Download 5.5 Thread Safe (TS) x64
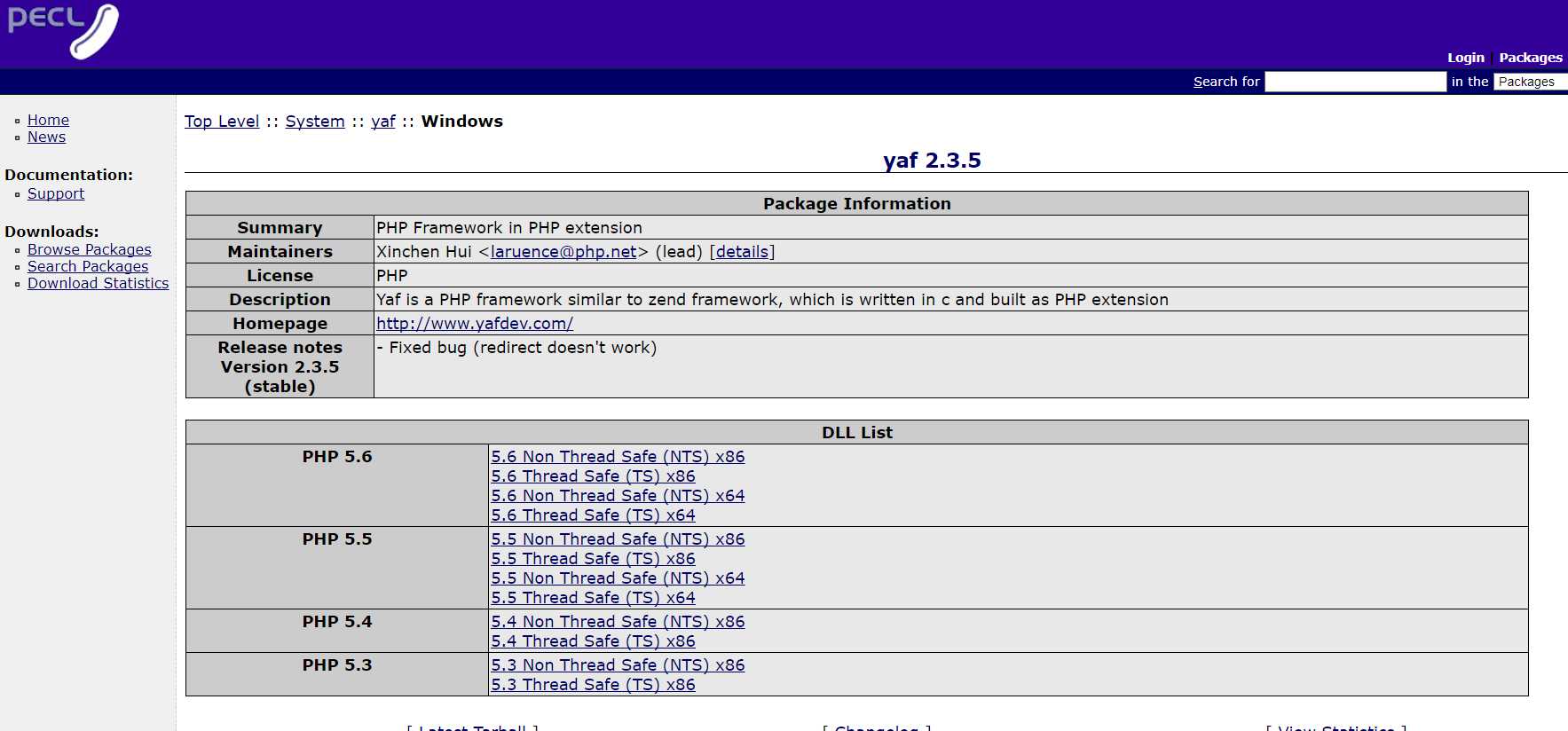Screen dimensions: 1568x731 point(593,598)
